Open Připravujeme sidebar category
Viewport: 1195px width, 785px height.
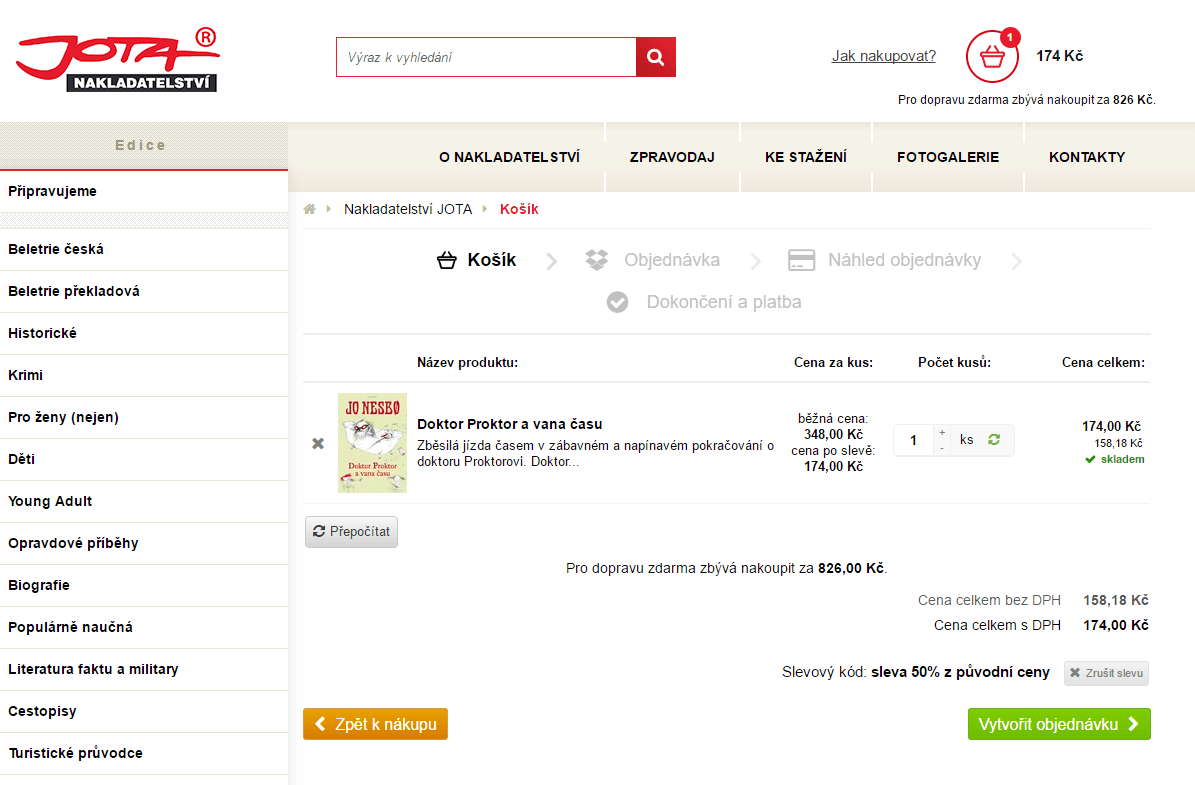pyautogui.click(x=144, y=191)
